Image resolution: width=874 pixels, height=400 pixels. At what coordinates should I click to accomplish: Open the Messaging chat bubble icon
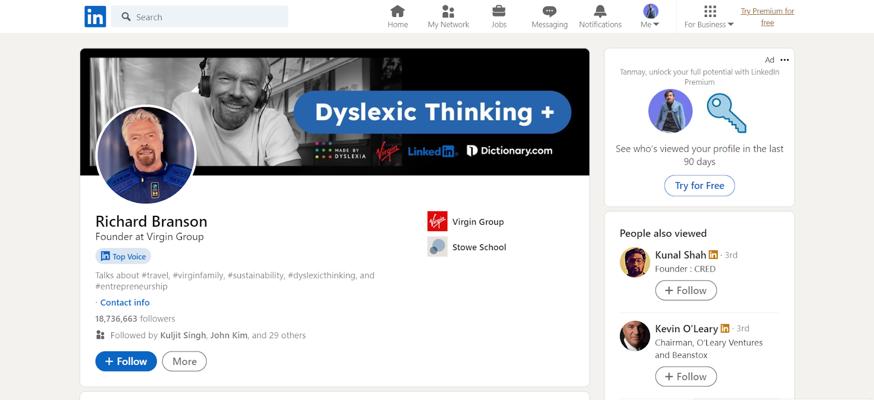coord(550,11)
